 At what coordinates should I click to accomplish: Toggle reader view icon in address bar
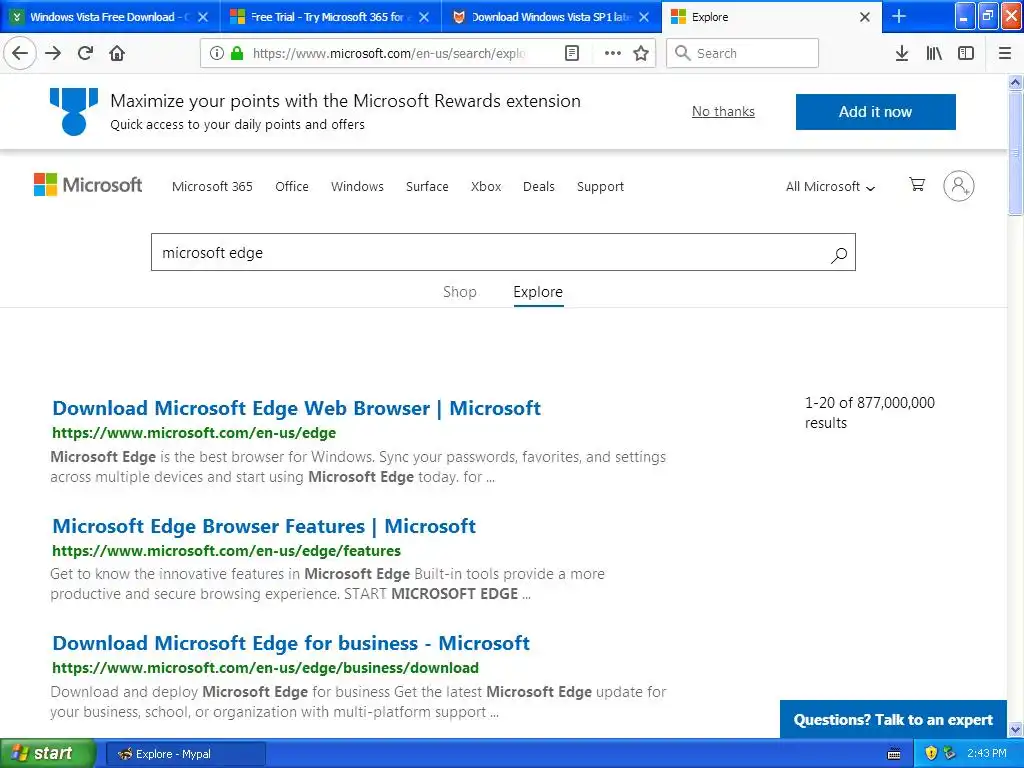pyautogui.click(x=571, y=54)
